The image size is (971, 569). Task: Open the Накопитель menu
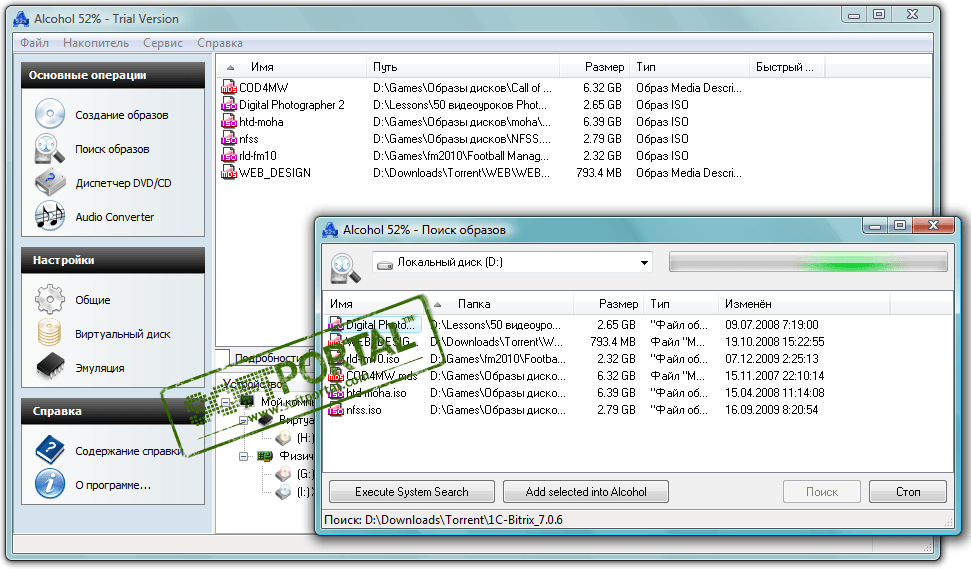(x=96, y=43)
